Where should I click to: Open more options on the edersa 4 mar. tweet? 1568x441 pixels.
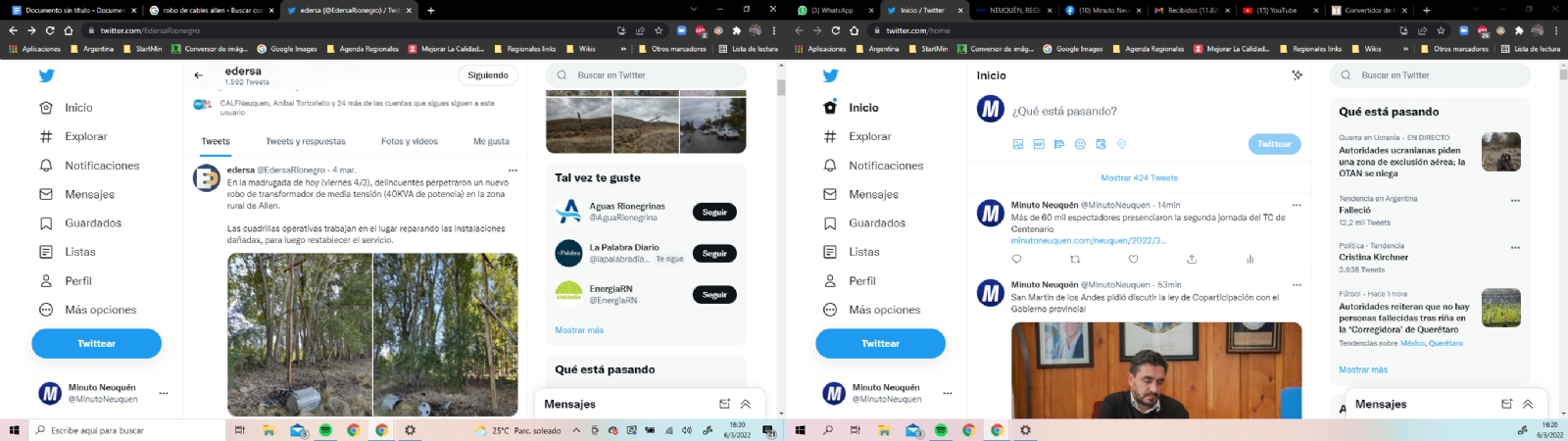513,170
